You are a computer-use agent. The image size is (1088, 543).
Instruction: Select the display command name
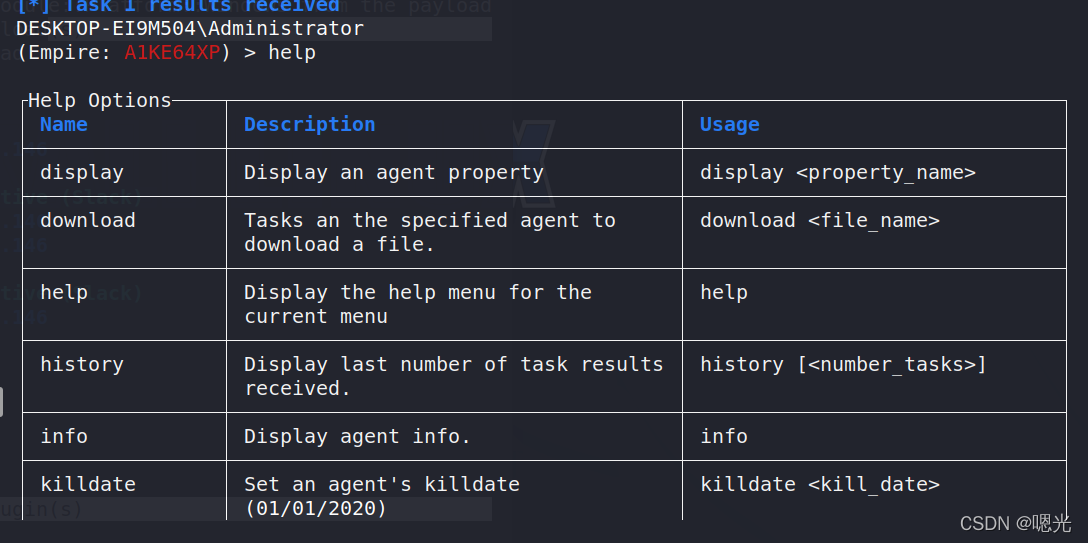click(82, 173)
